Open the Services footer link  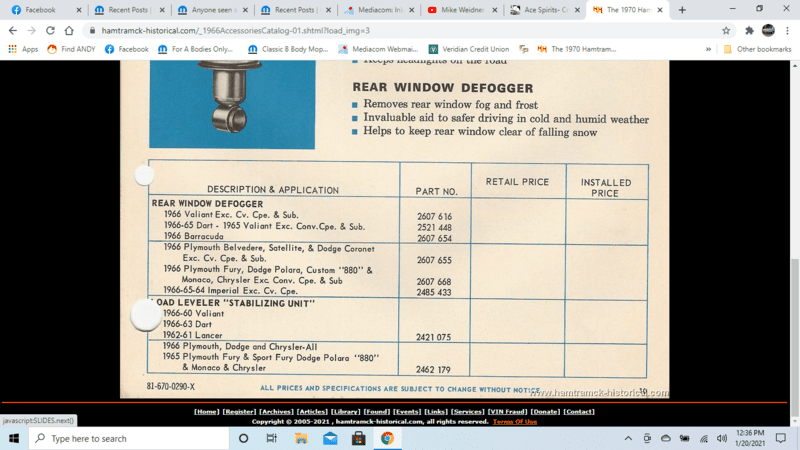coord(467,412)
